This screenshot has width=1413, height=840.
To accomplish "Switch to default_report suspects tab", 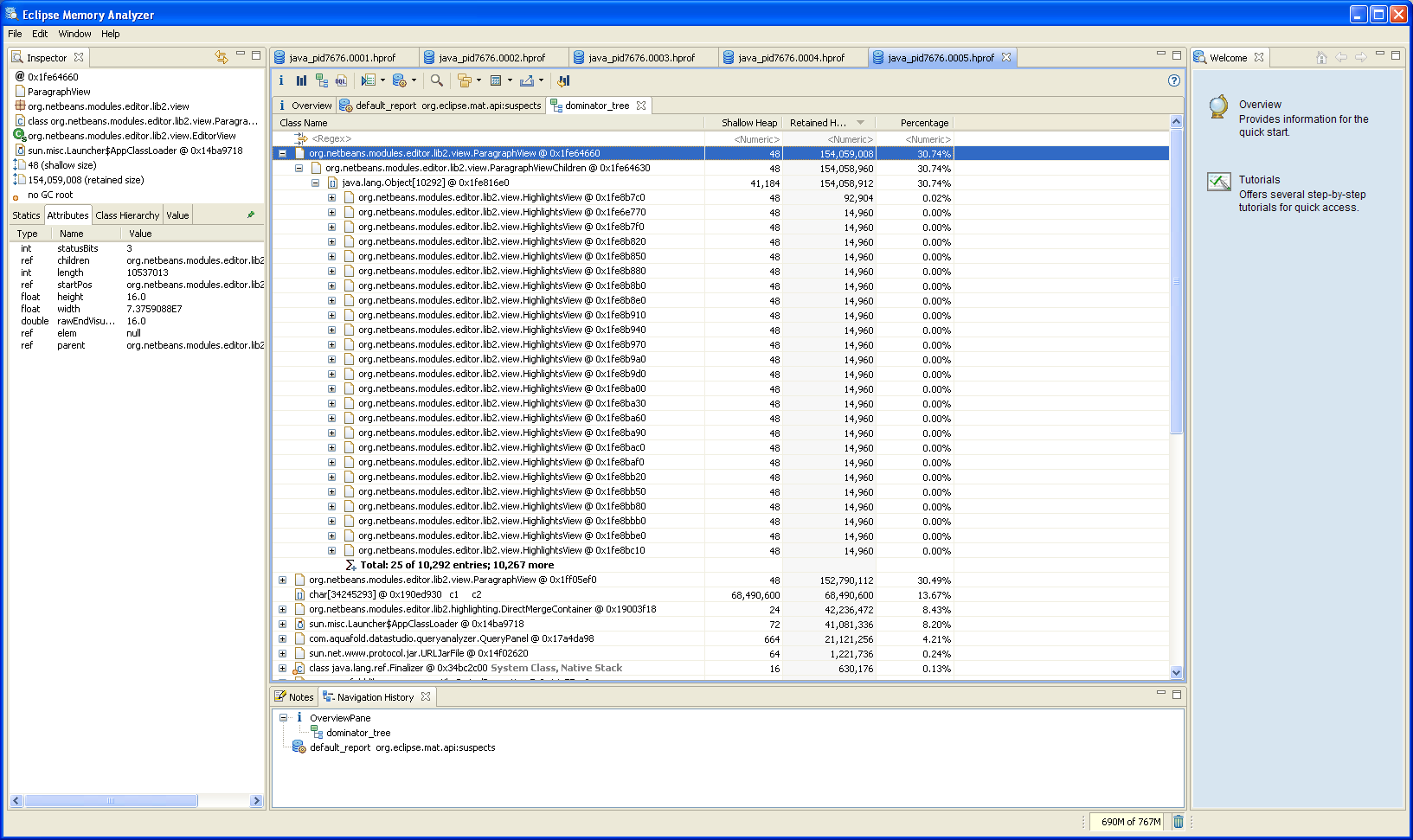I will pyautogui.click(x=440, y=106).
